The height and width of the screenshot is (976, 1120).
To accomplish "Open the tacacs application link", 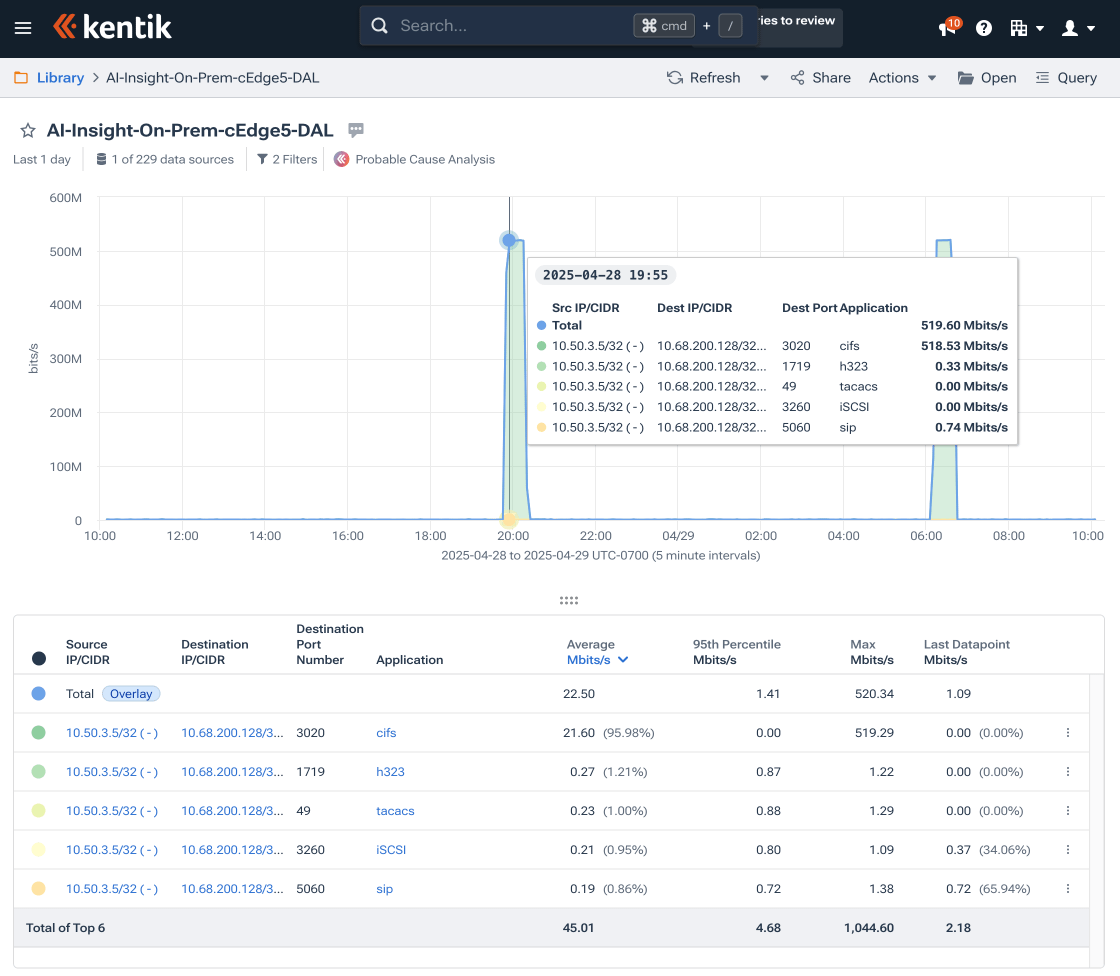I will click(395, 811).
